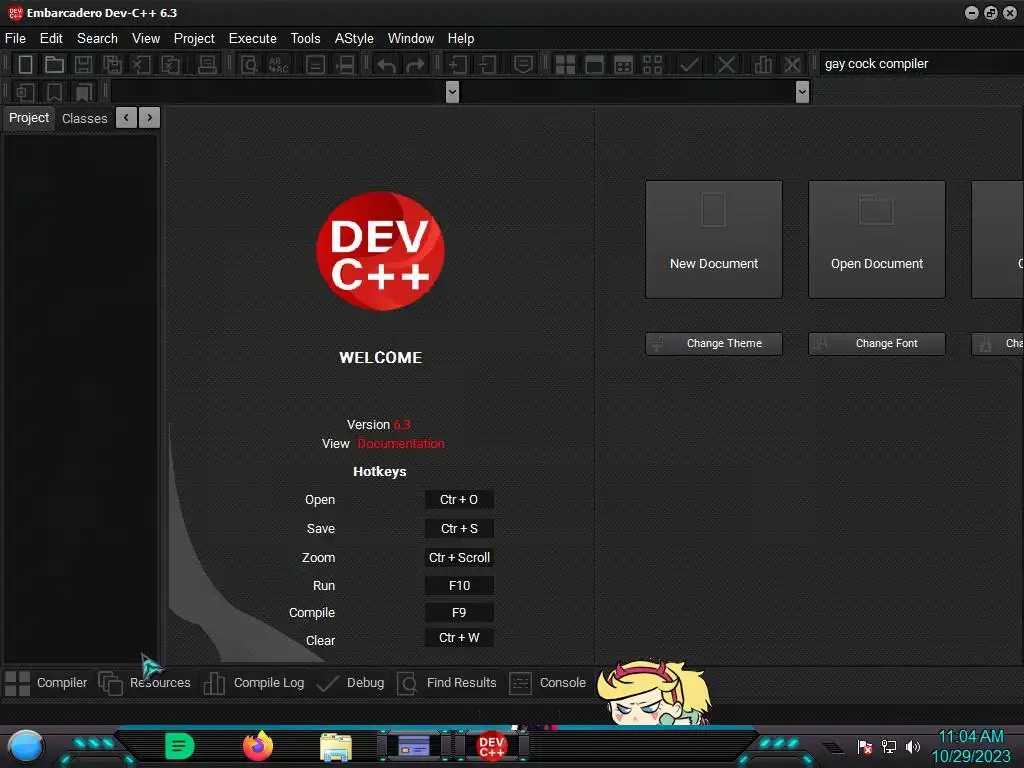Click the Undo arrow toolbar icon
The width and height of the screenshot is (1024, 768).
386,64
